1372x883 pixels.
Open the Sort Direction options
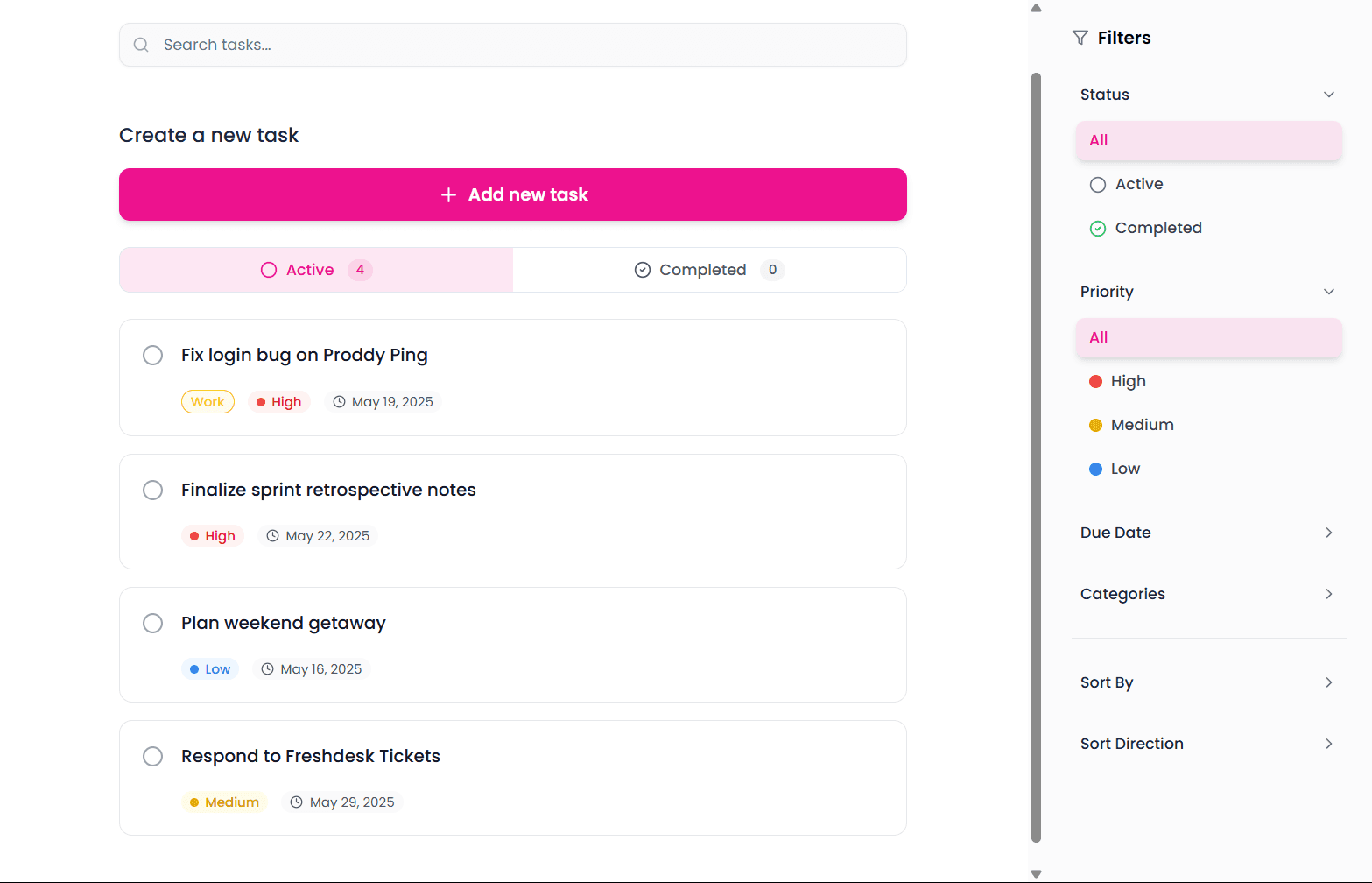(x=1208, y=743)
